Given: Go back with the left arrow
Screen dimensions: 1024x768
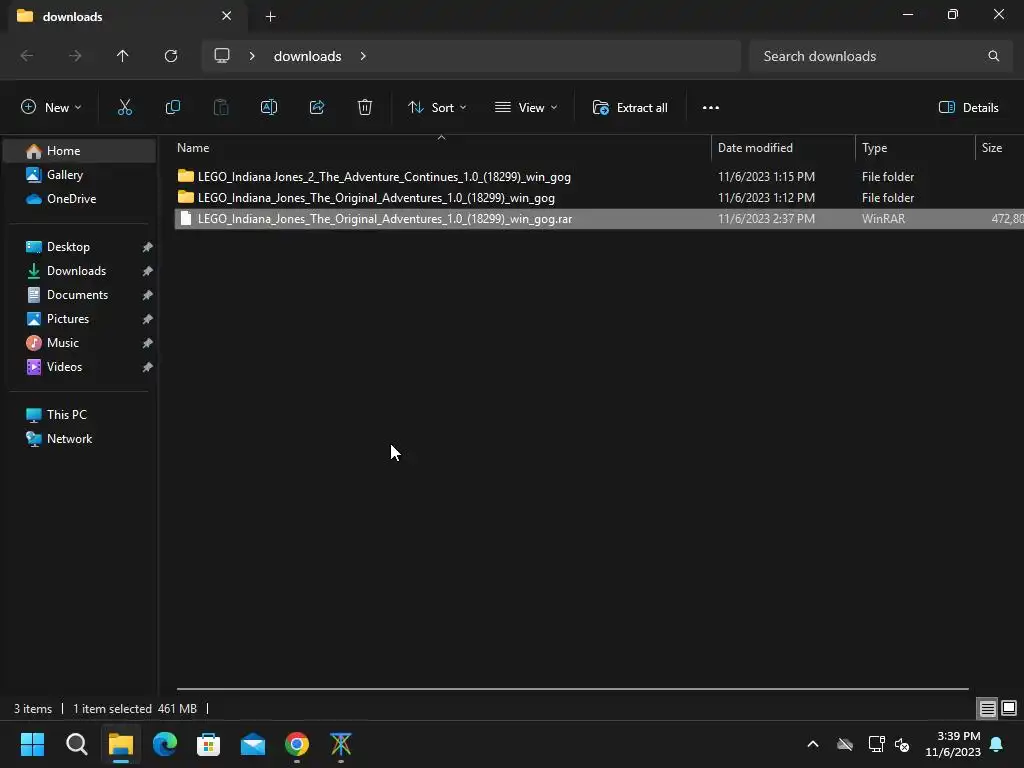Looking at the screenshot, I should coord(27,56).
